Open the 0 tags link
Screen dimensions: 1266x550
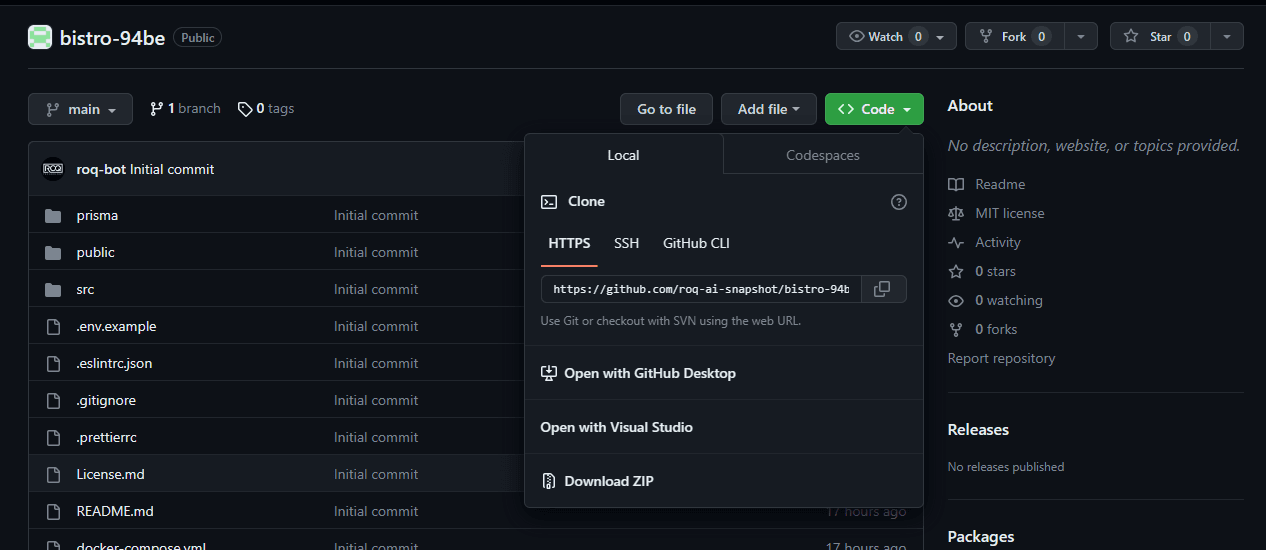(x=266, y=109)
